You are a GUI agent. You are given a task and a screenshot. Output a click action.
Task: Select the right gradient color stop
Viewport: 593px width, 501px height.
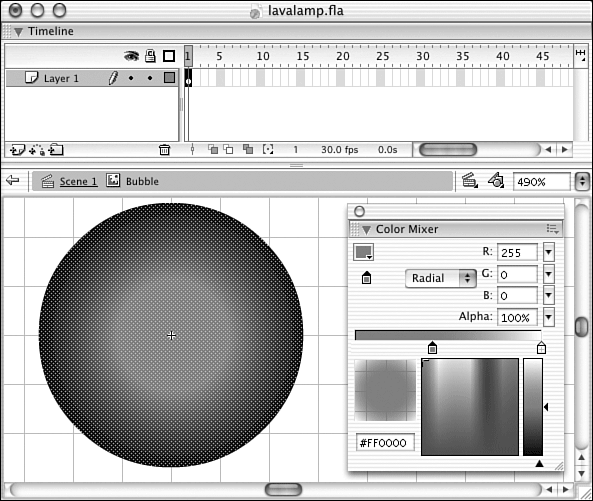pyautogui.click(x=541, y=347)
